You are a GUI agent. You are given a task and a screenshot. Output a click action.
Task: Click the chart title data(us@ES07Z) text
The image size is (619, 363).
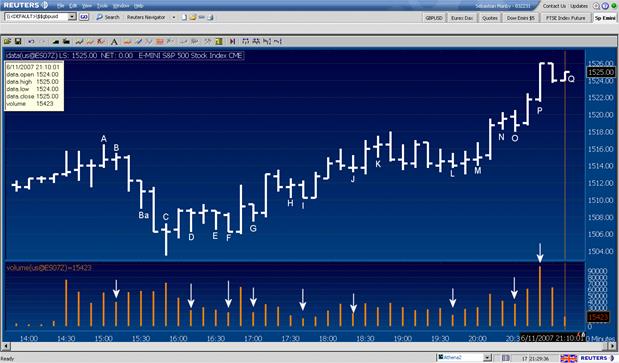[x=32, y=56]
